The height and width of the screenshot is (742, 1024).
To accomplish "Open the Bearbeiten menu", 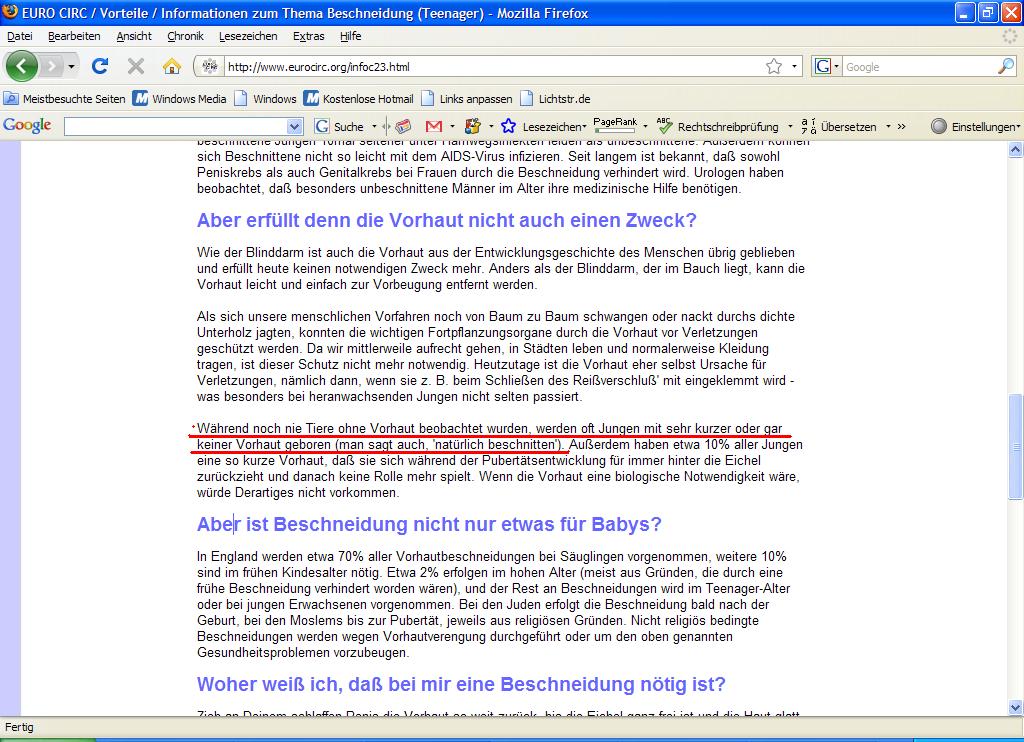I will (x=74, y=36).
